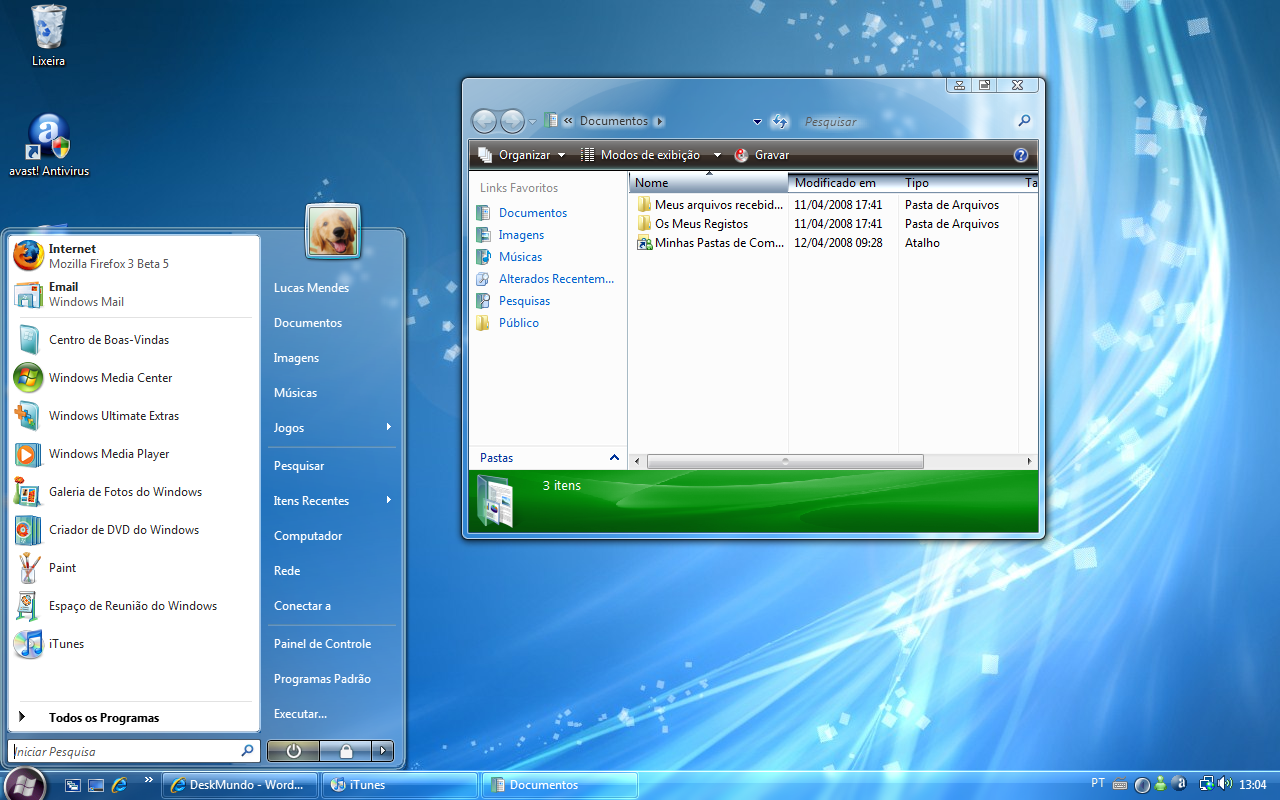Click PT language indicator in tray
This screenshot has height=800, width=1280.
(1098, 784)
